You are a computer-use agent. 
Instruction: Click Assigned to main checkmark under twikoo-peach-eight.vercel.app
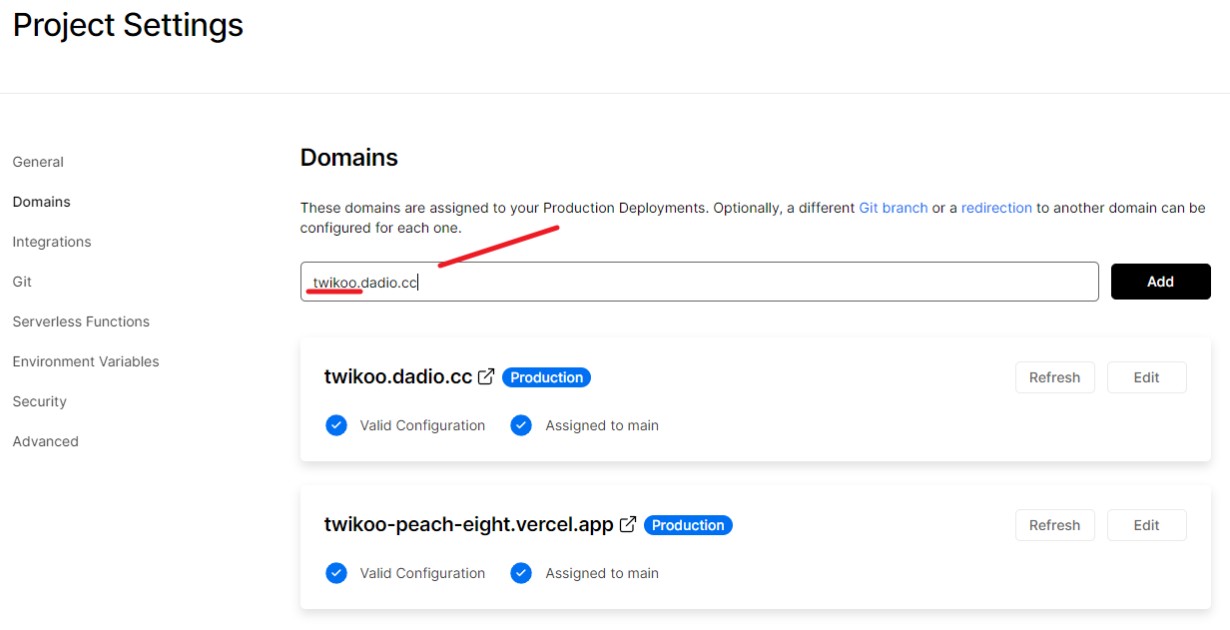[x=520, y=573]
